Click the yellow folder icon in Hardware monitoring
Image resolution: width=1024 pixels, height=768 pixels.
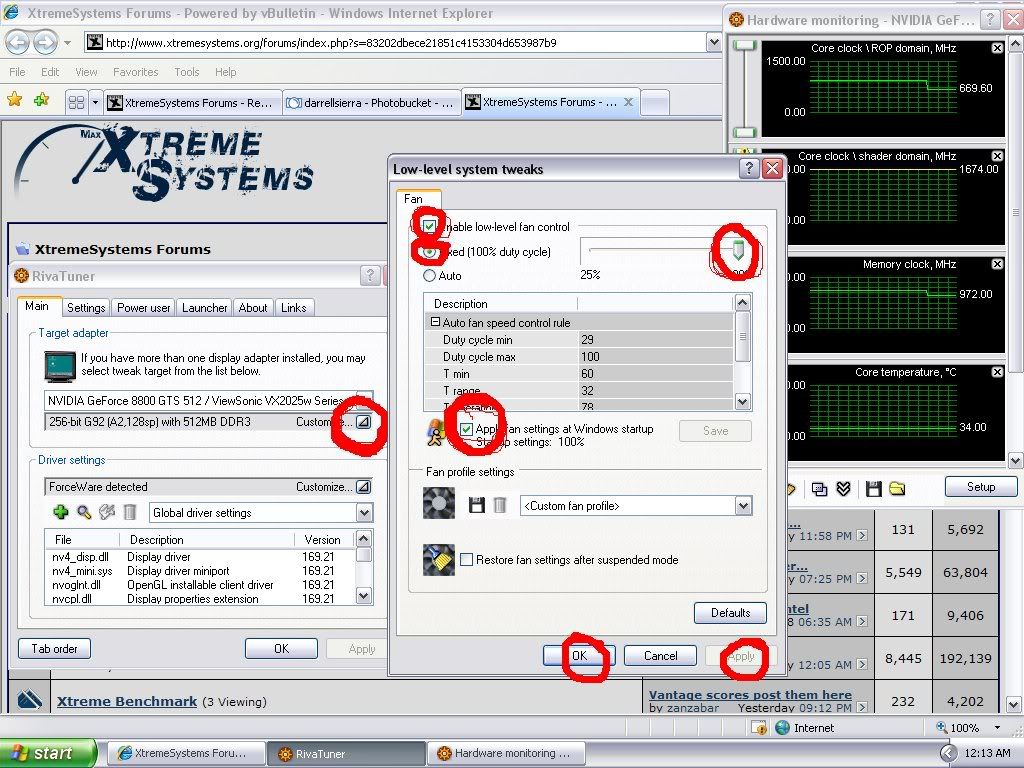(897, 488)
